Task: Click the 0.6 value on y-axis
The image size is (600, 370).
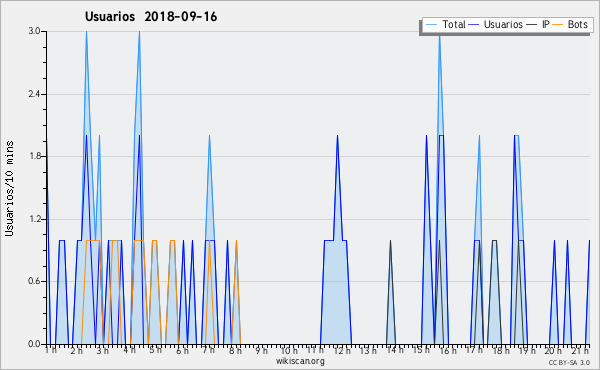Action: click(34, 282)
